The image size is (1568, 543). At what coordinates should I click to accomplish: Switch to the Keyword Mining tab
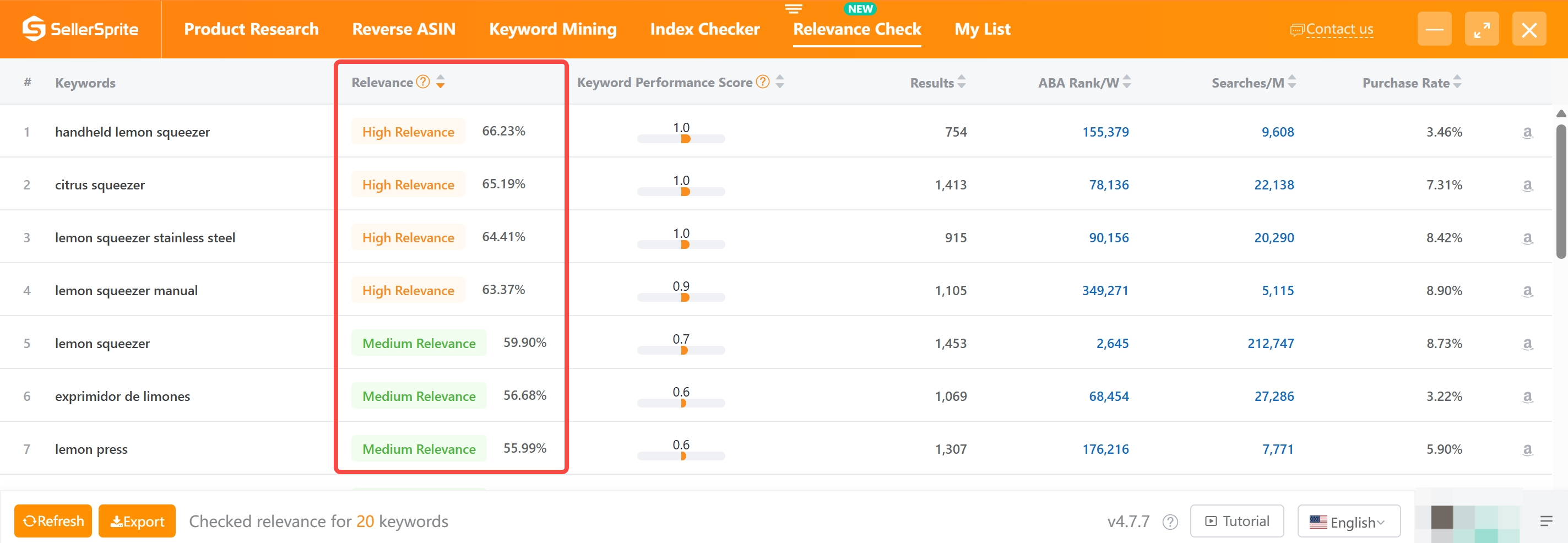coord(553,29)
